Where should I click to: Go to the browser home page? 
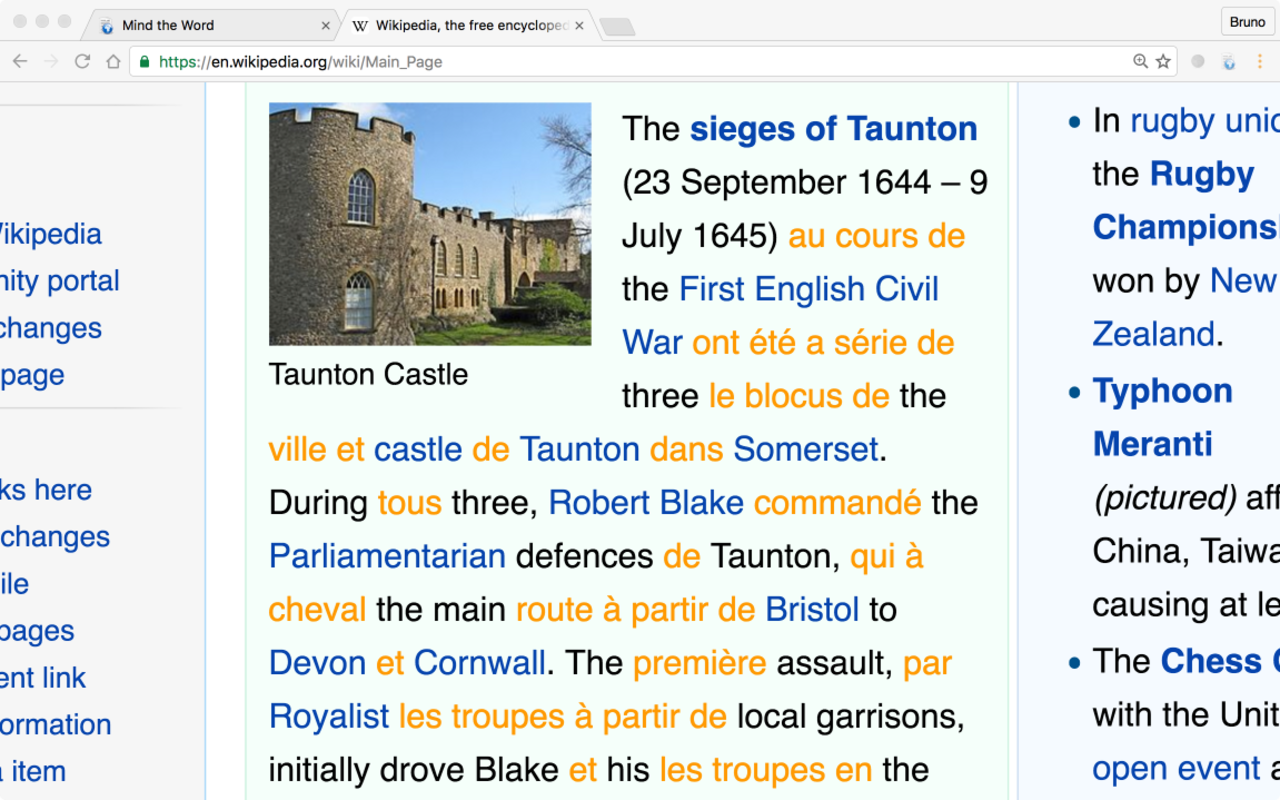tap(113, 62)
